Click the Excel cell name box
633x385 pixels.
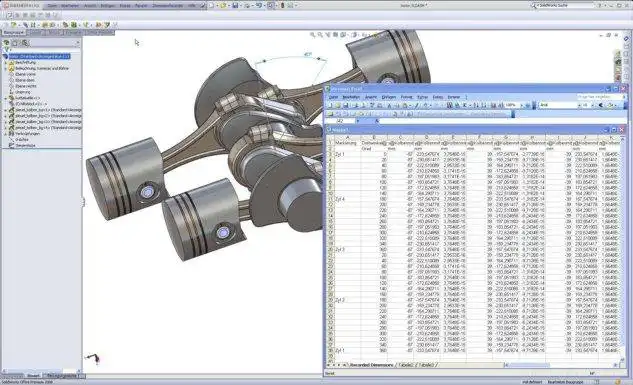pyautogui.click(x=341, y=121)
